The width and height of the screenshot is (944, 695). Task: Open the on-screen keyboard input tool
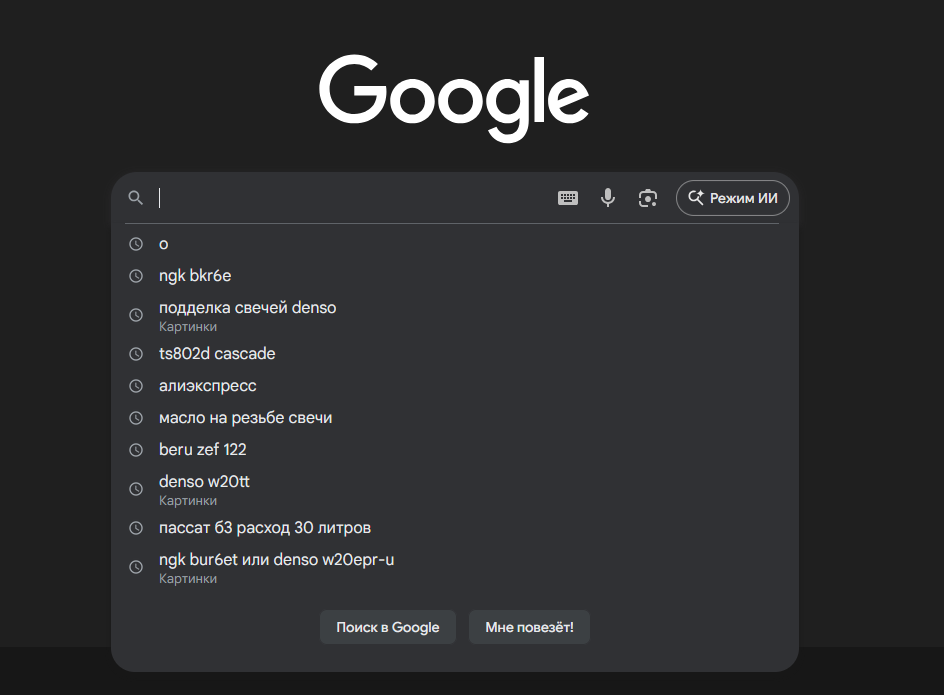pyautogui.click(x=568, y=198)
